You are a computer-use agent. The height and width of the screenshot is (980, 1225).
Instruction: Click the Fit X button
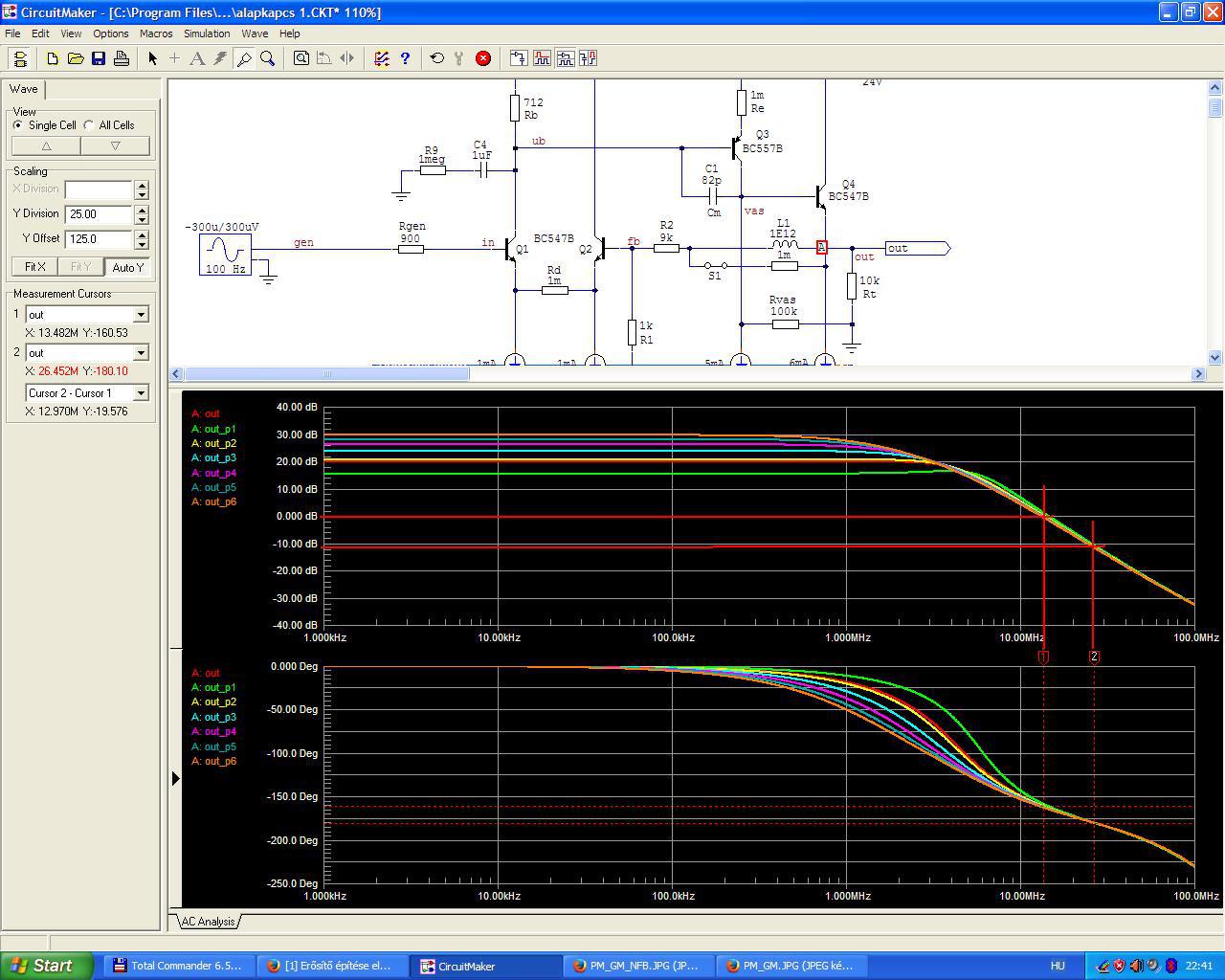[34, 267]
